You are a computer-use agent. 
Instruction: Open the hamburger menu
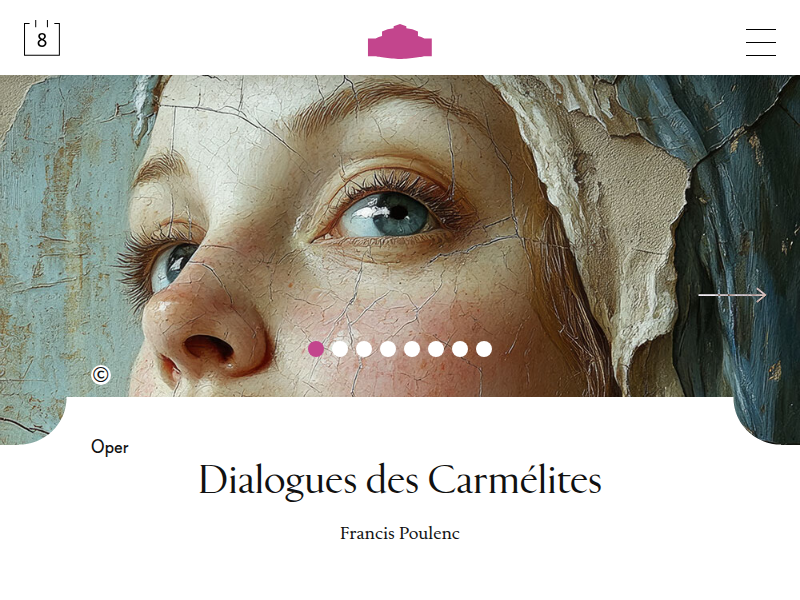(761, 42)
